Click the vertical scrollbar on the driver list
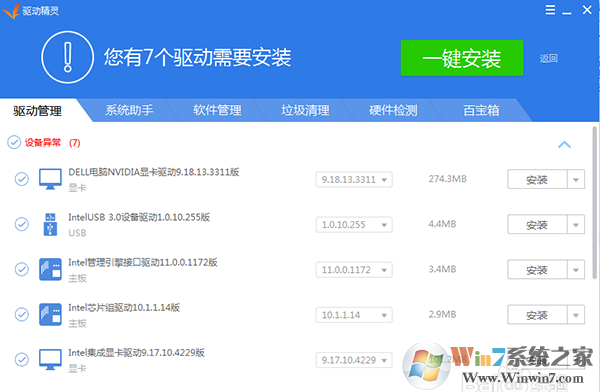Screen dimensions: 600x392 click(594, 203)
